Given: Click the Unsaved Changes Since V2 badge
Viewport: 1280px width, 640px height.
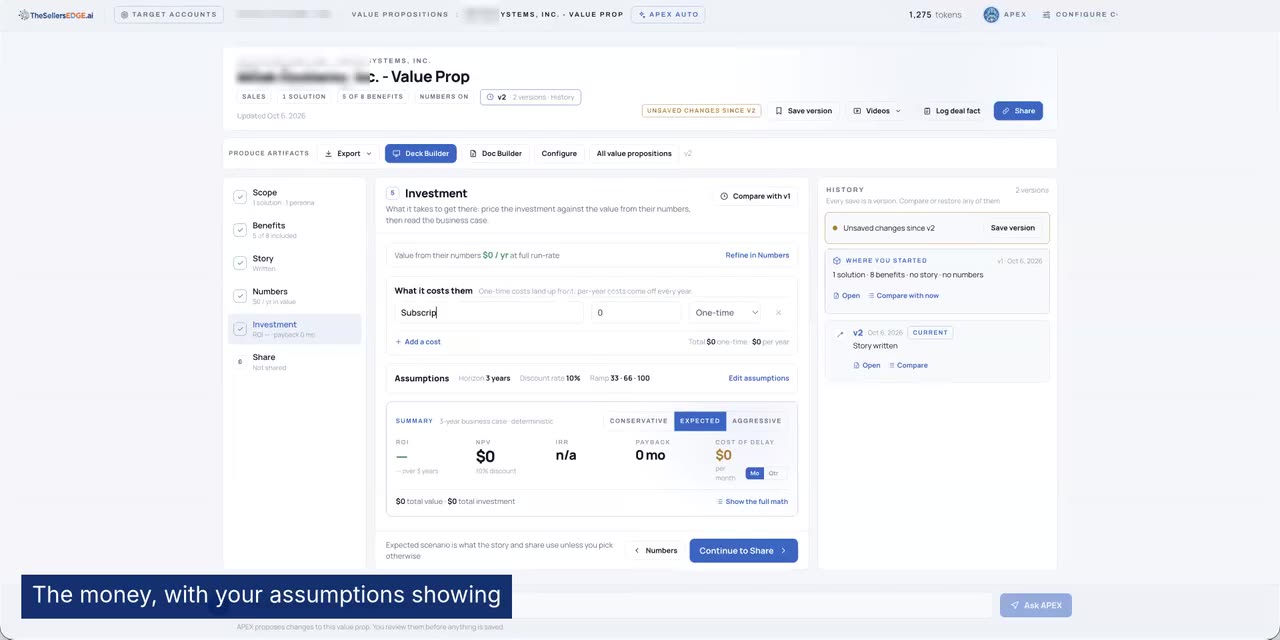Looking at the screenshot, I should (x=701, y=111).
